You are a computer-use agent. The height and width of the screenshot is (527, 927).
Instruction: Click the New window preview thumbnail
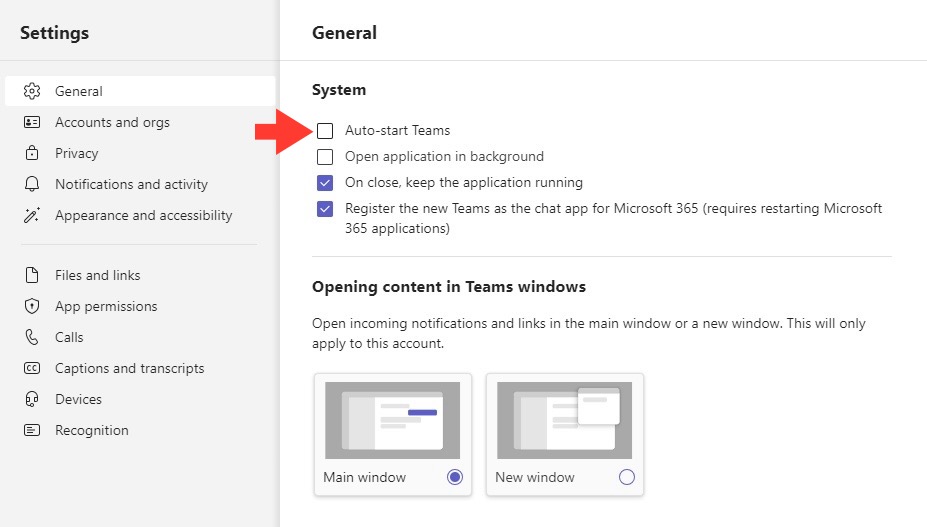565,420
